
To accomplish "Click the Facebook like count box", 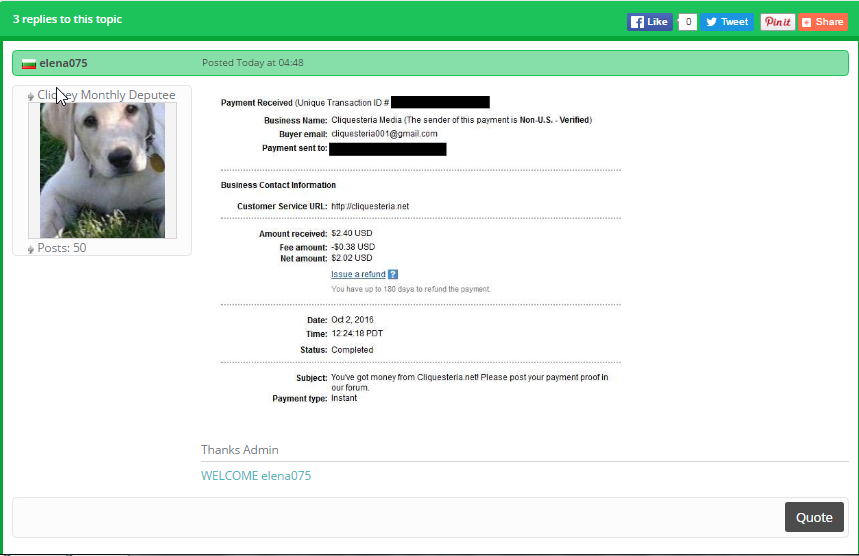I will [x=688, y=22].
